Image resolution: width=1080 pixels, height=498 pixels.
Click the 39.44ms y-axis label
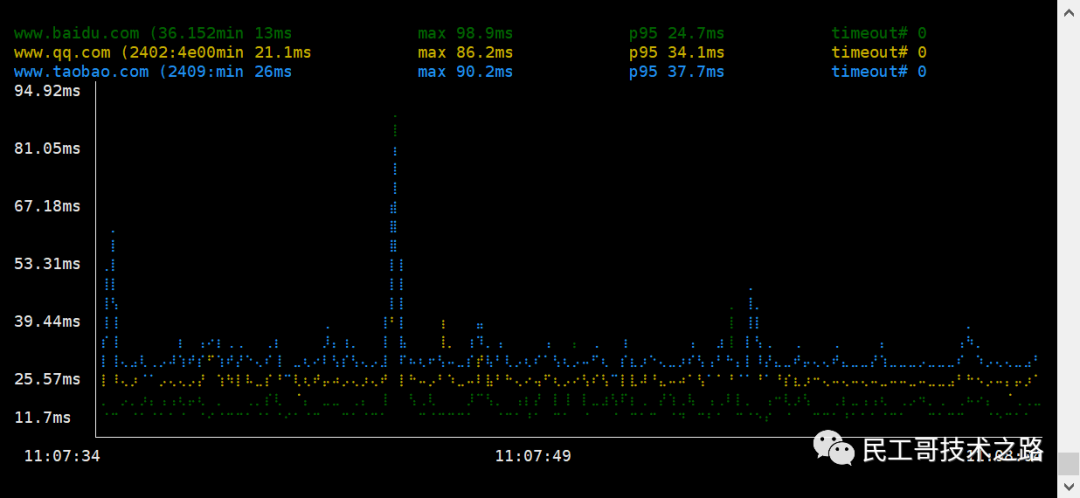tap(48, 322)
